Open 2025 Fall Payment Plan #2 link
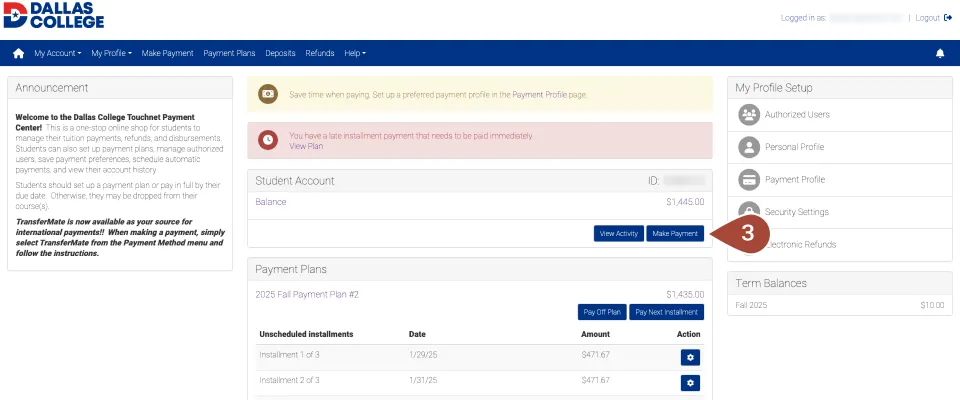This screenshot has width=960, height=400. (307, 295)
